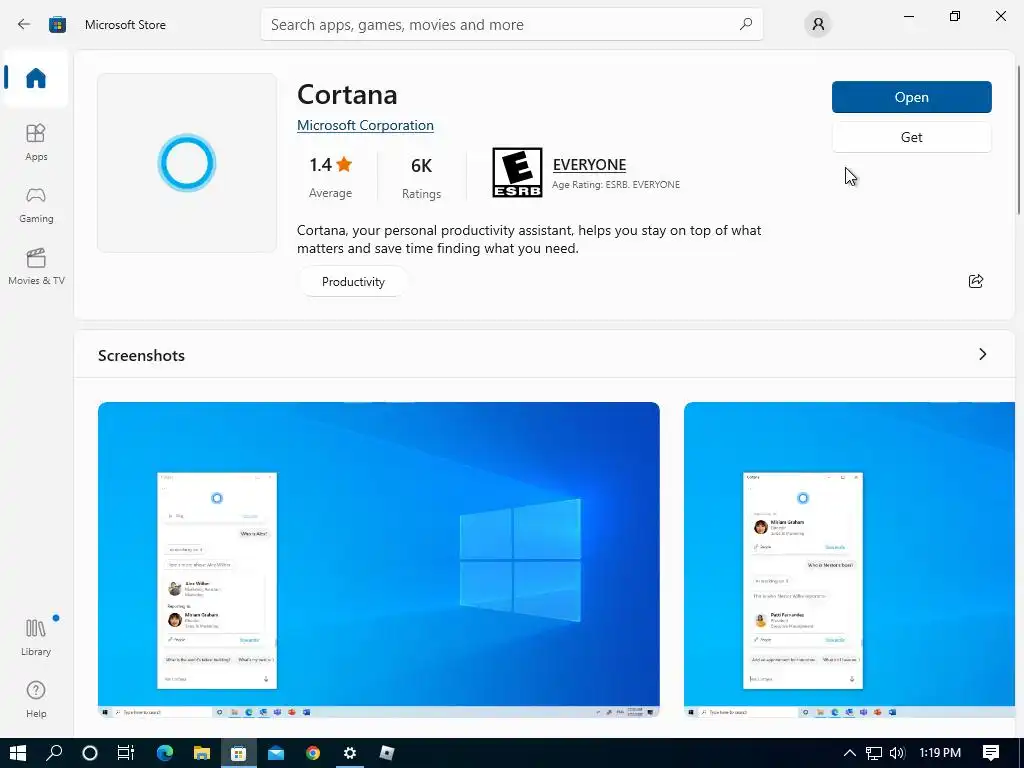Open the Help sidebar section
Image resolution: width=1024 pixels, height=768 pixels.
[36, 699]
